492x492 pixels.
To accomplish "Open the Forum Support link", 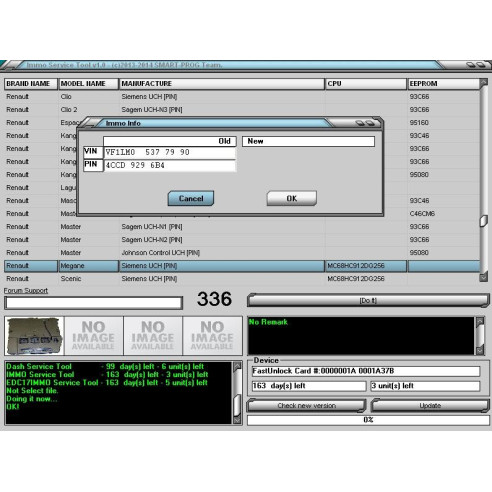I will coord(26,291).
